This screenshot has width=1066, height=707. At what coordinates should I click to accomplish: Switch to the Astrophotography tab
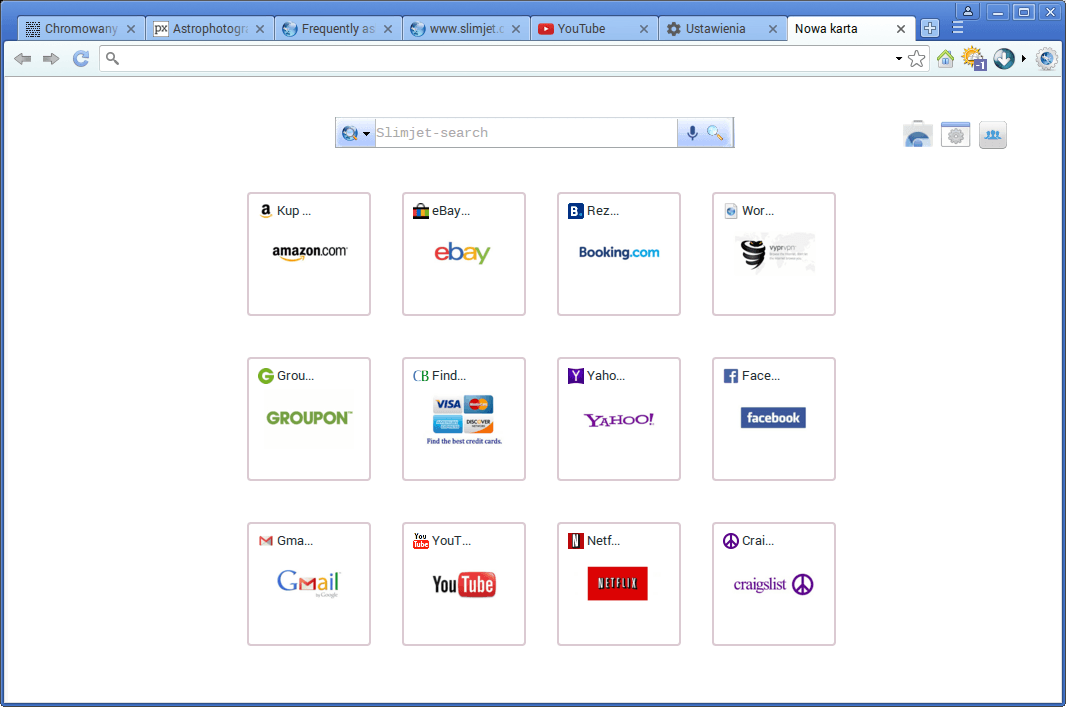point(209,29)
